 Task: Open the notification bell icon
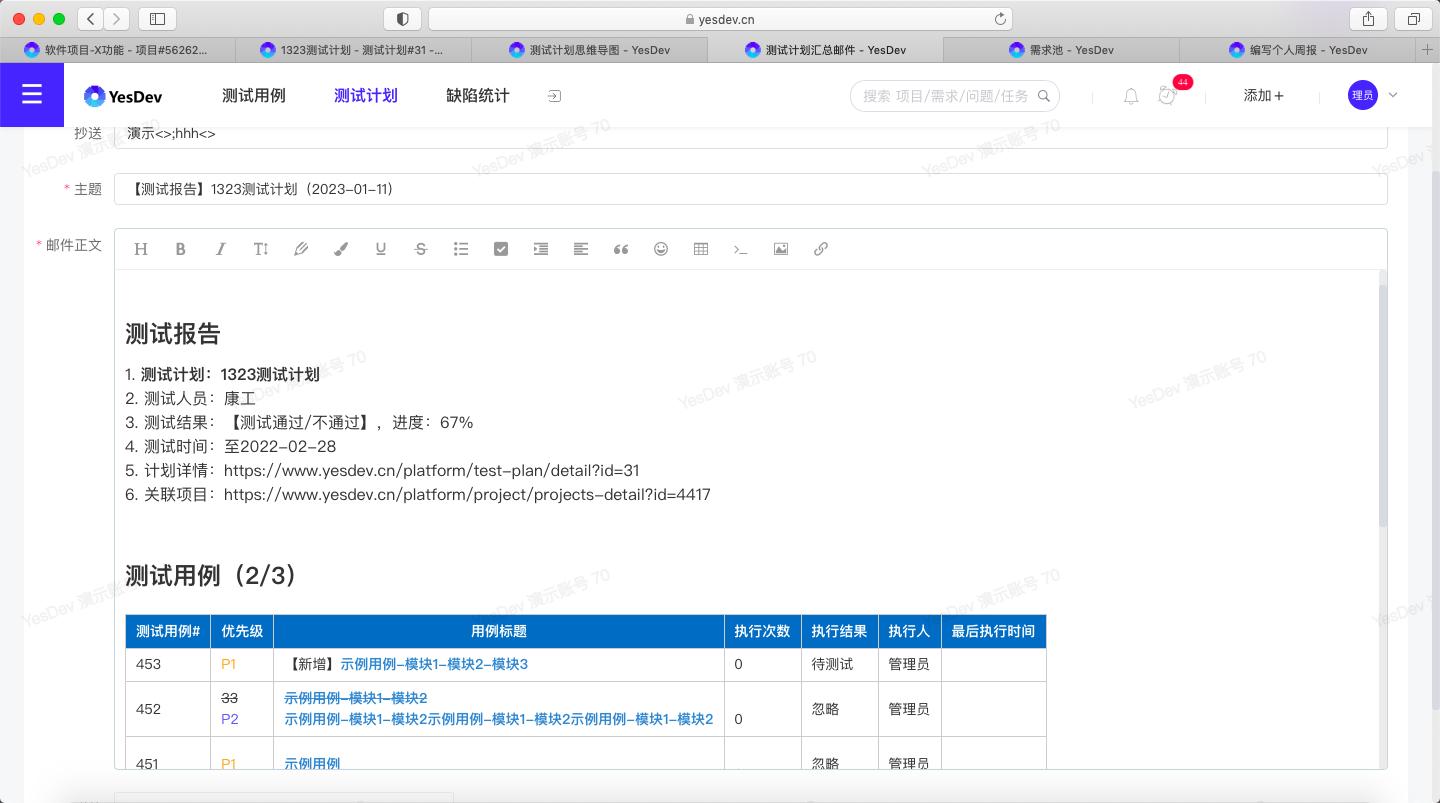(x=1131, y=95)
